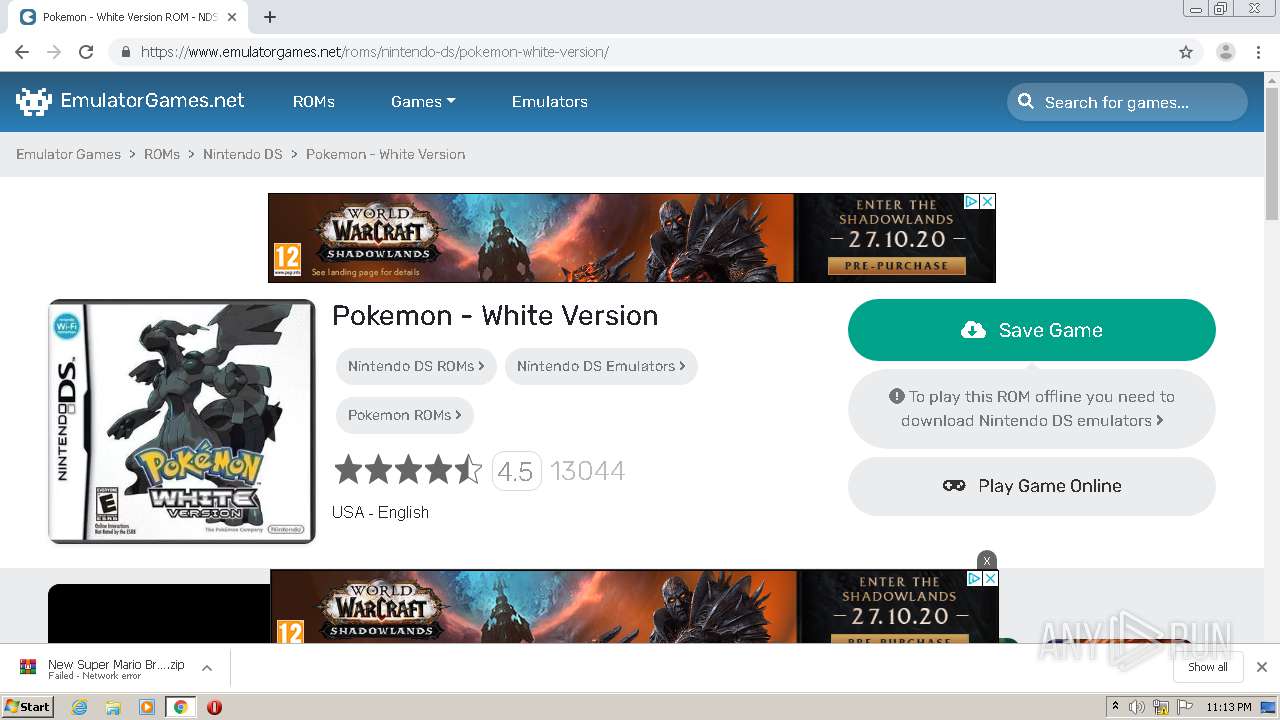1280x720 pixels.
Task: Open the top World of Warcraft banner
Action: click(x=632, y=238)
